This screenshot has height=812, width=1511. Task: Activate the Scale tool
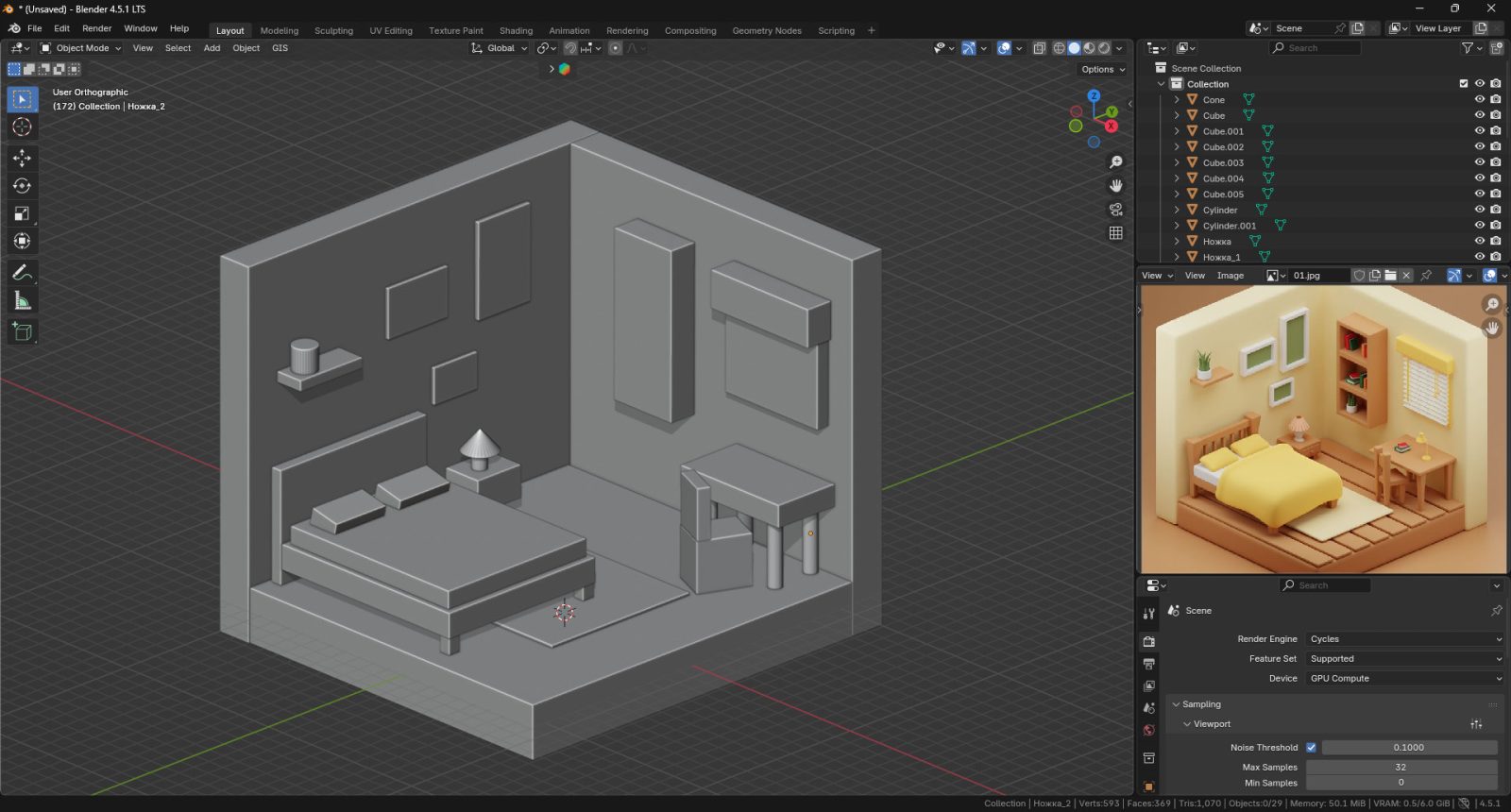coord(22,213)
